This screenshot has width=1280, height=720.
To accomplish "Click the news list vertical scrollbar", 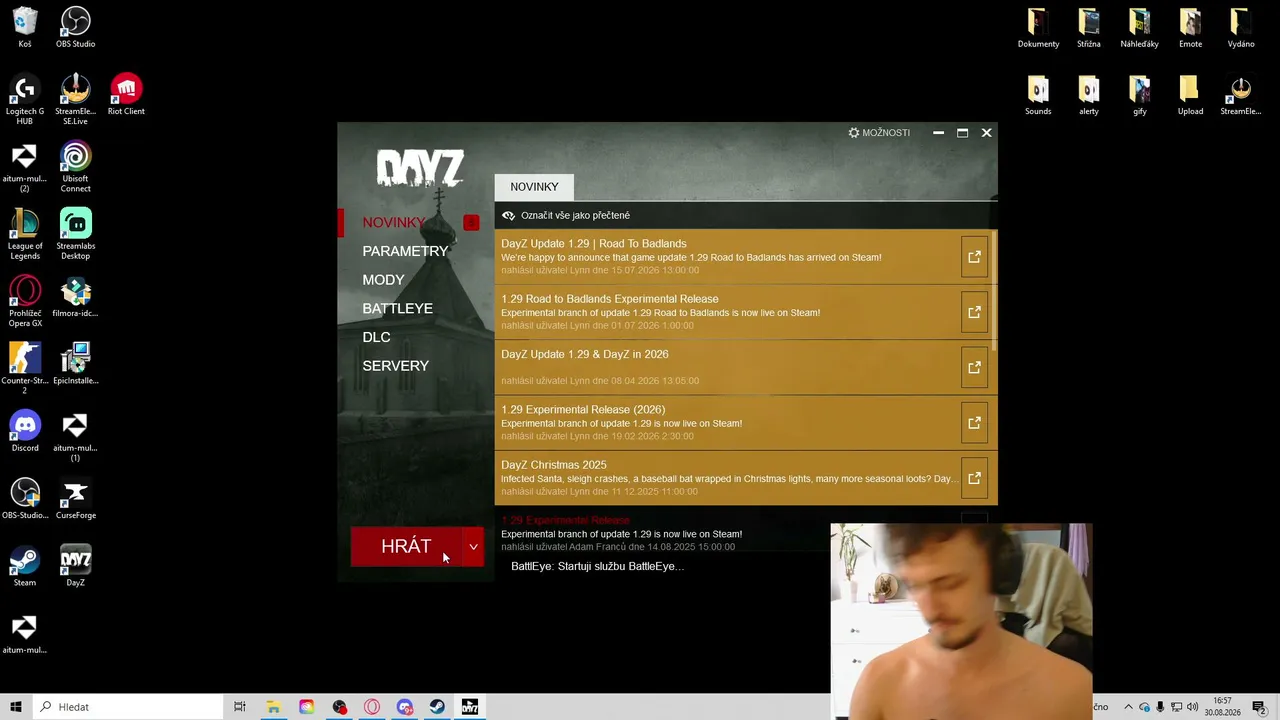I will click(x=994, y=290).
